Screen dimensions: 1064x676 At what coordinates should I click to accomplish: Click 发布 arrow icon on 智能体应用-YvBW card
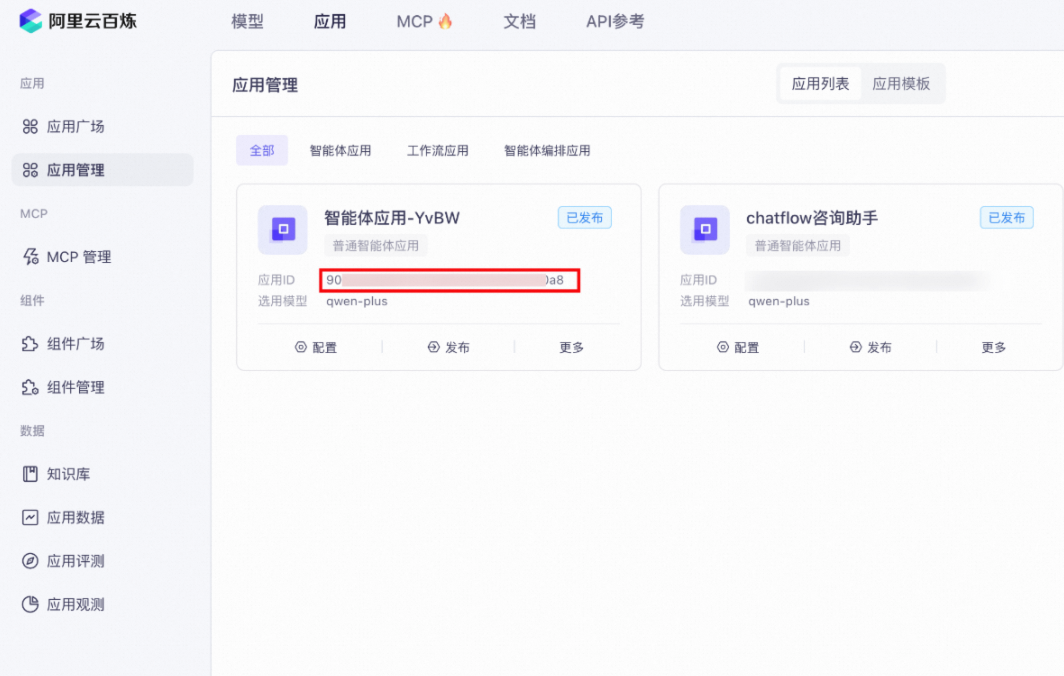click(434, 348)
